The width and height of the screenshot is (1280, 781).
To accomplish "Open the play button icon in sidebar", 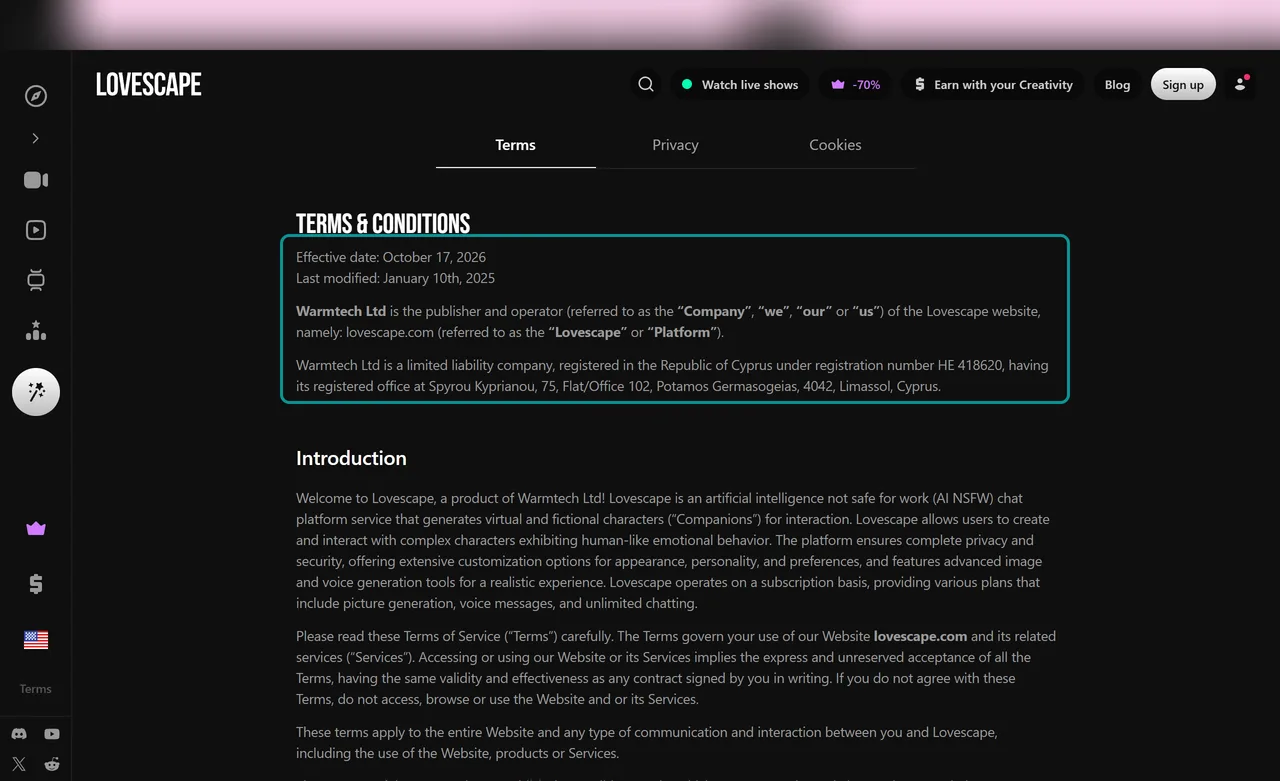I will click(36, 230).
